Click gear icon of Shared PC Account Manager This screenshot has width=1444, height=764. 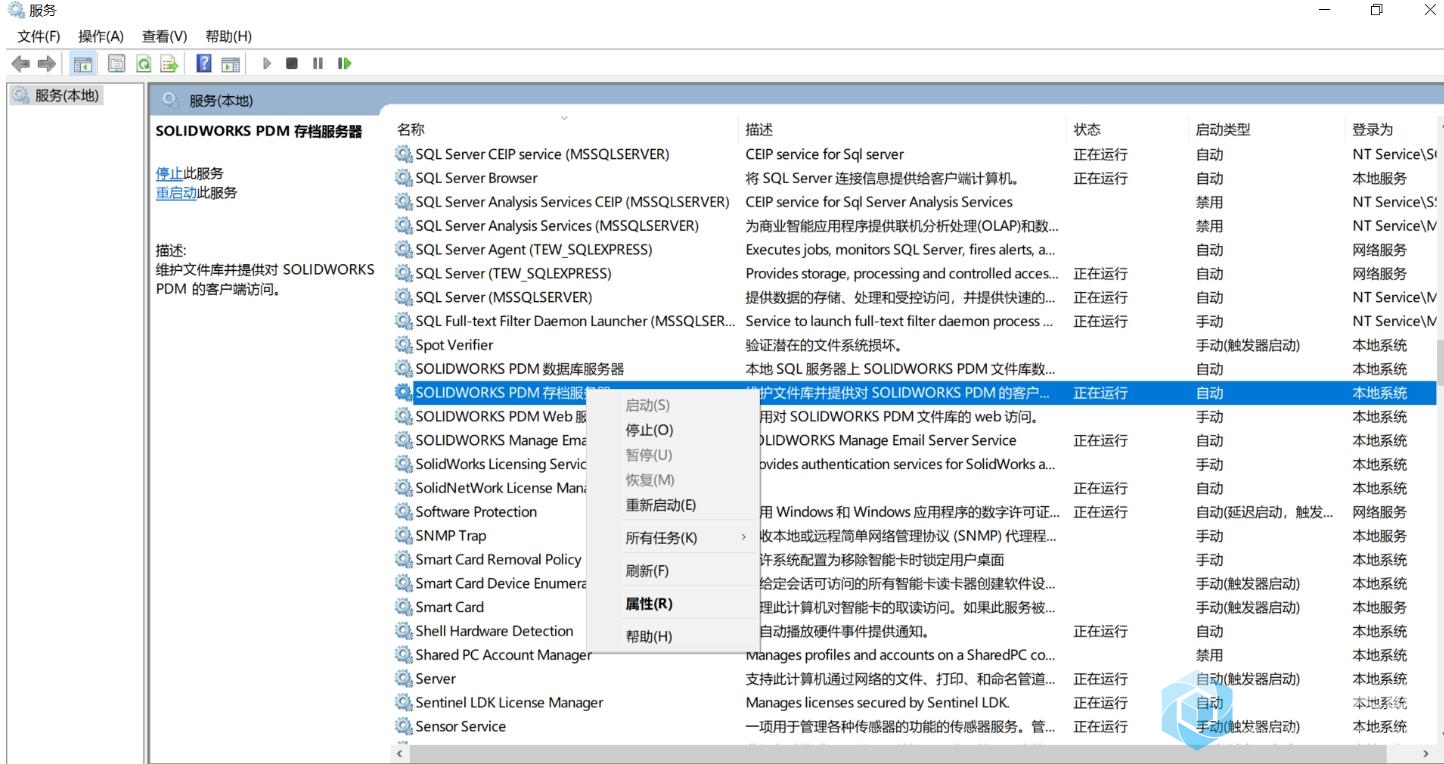(404, 655)
